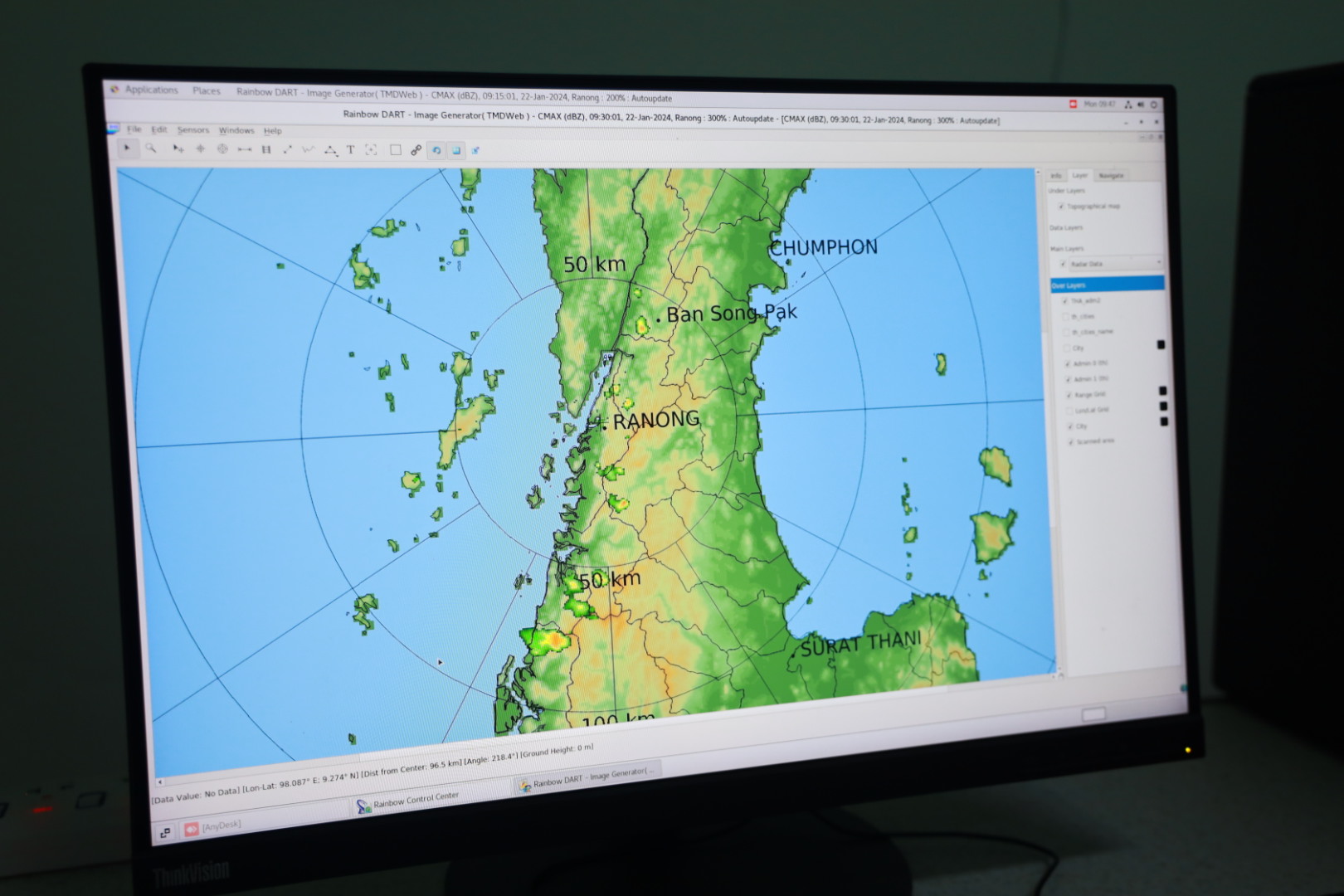Switch to the Navigate tab
The image size is (1344, 896).
point(1110,176)
